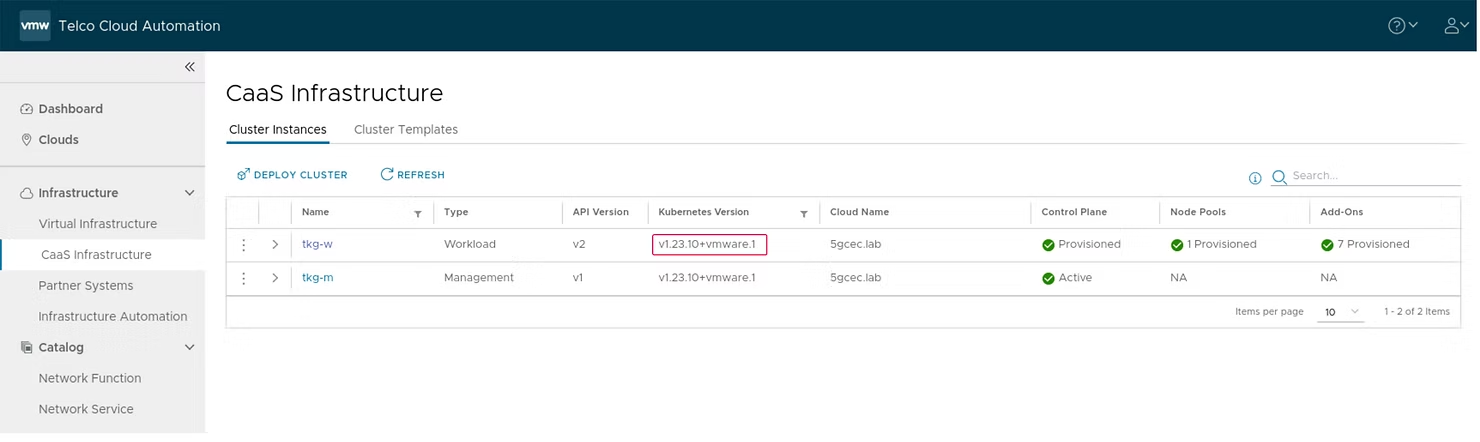The width and height of the screenshot is (1480, 442).
Task: Open the help menu icon
Action: tap(1402, 26)
